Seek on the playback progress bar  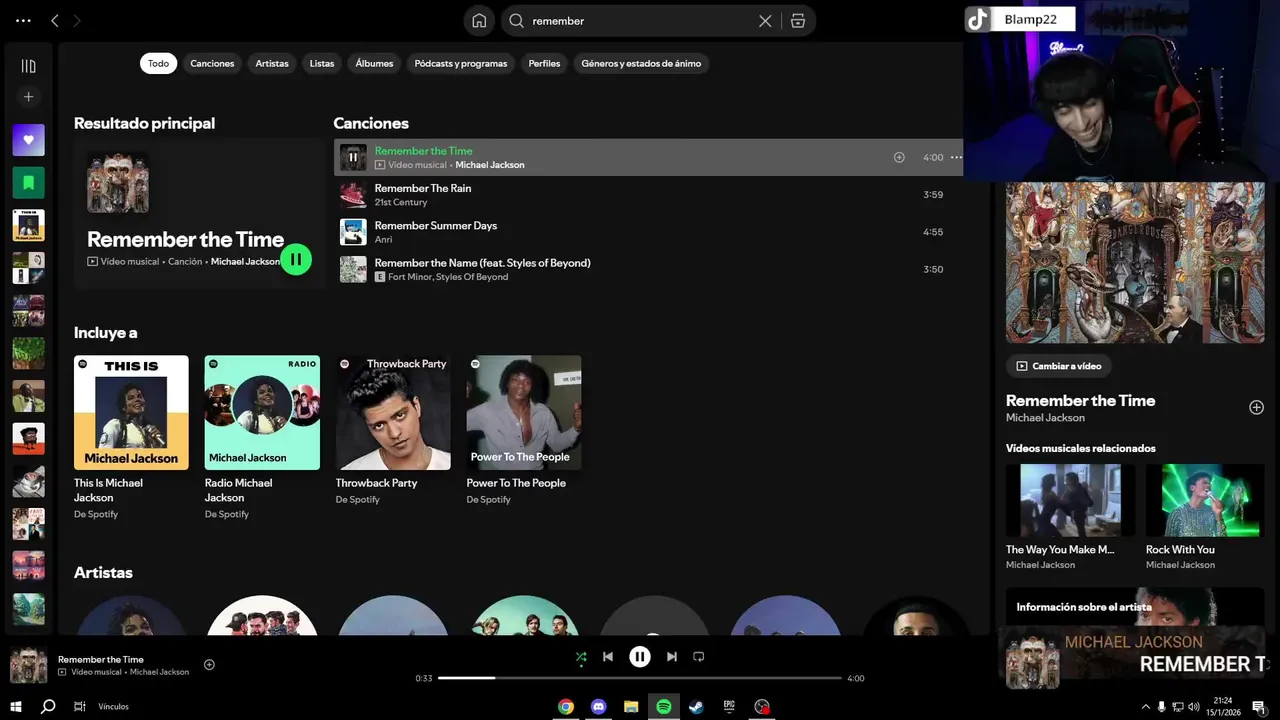pyautogui.click(x=640, y=678)
